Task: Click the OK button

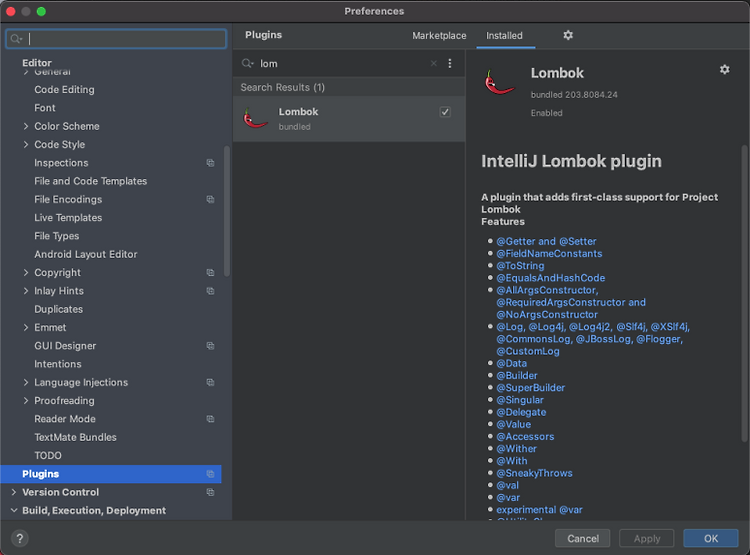Action: coord(711,538)
